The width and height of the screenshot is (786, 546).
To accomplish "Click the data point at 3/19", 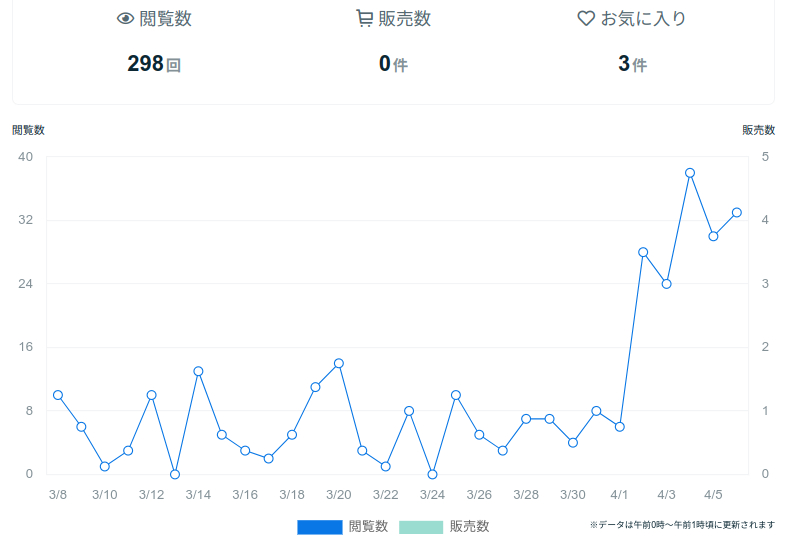I will (x=315, y=387).
